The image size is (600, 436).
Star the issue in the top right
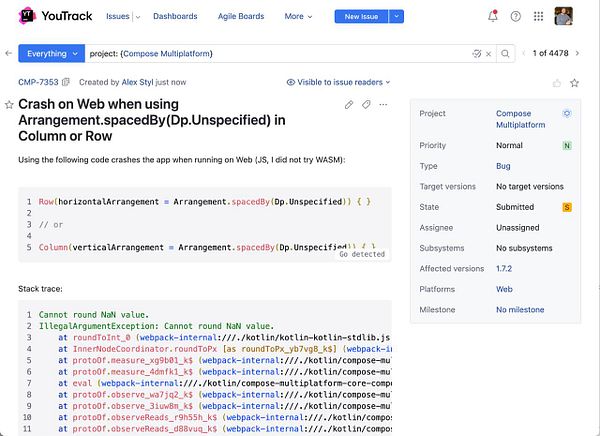click(574, 83)
